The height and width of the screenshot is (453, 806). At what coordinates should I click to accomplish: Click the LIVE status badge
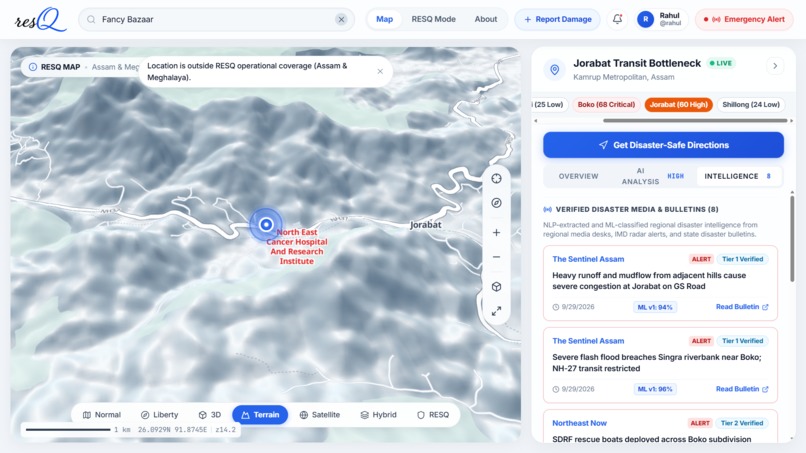click(x=721, y=63)
